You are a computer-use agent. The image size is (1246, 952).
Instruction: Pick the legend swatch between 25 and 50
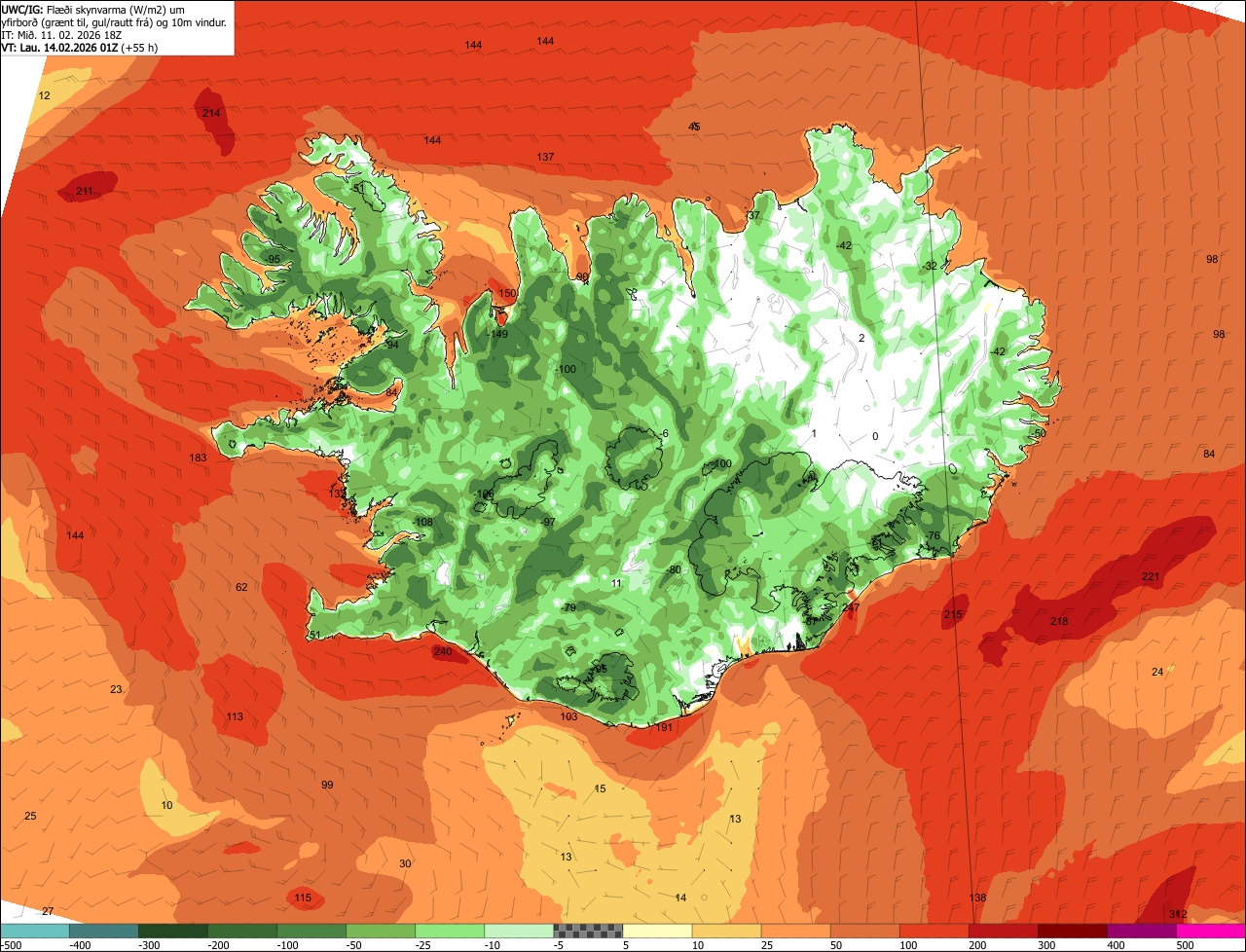pos(795,930)
